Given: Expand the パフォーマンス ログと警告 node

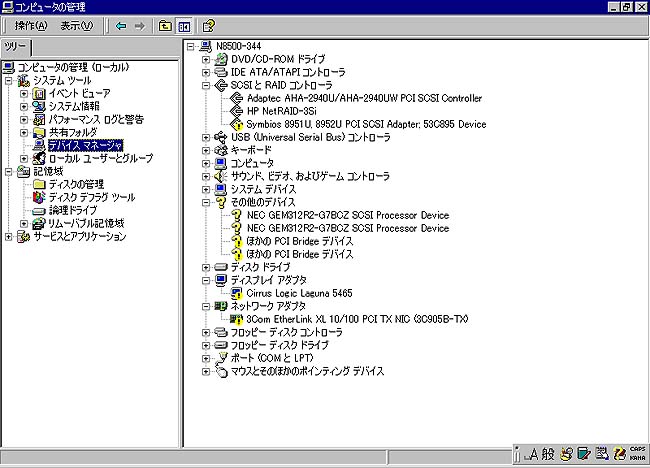Looking at the screenshot, I should coord(24,119).
